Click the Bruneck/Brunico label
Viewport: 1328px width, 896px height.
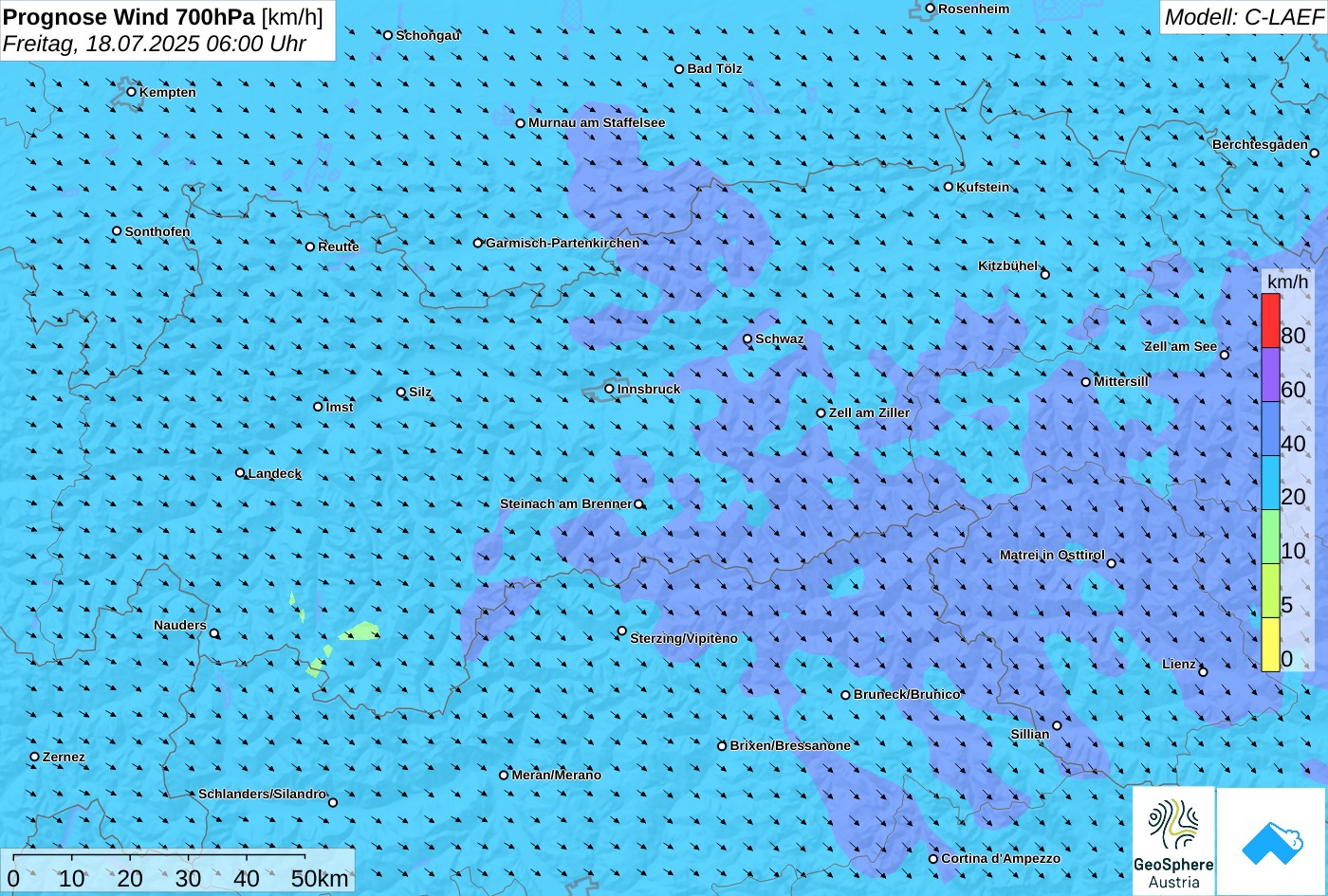point(907,694)
